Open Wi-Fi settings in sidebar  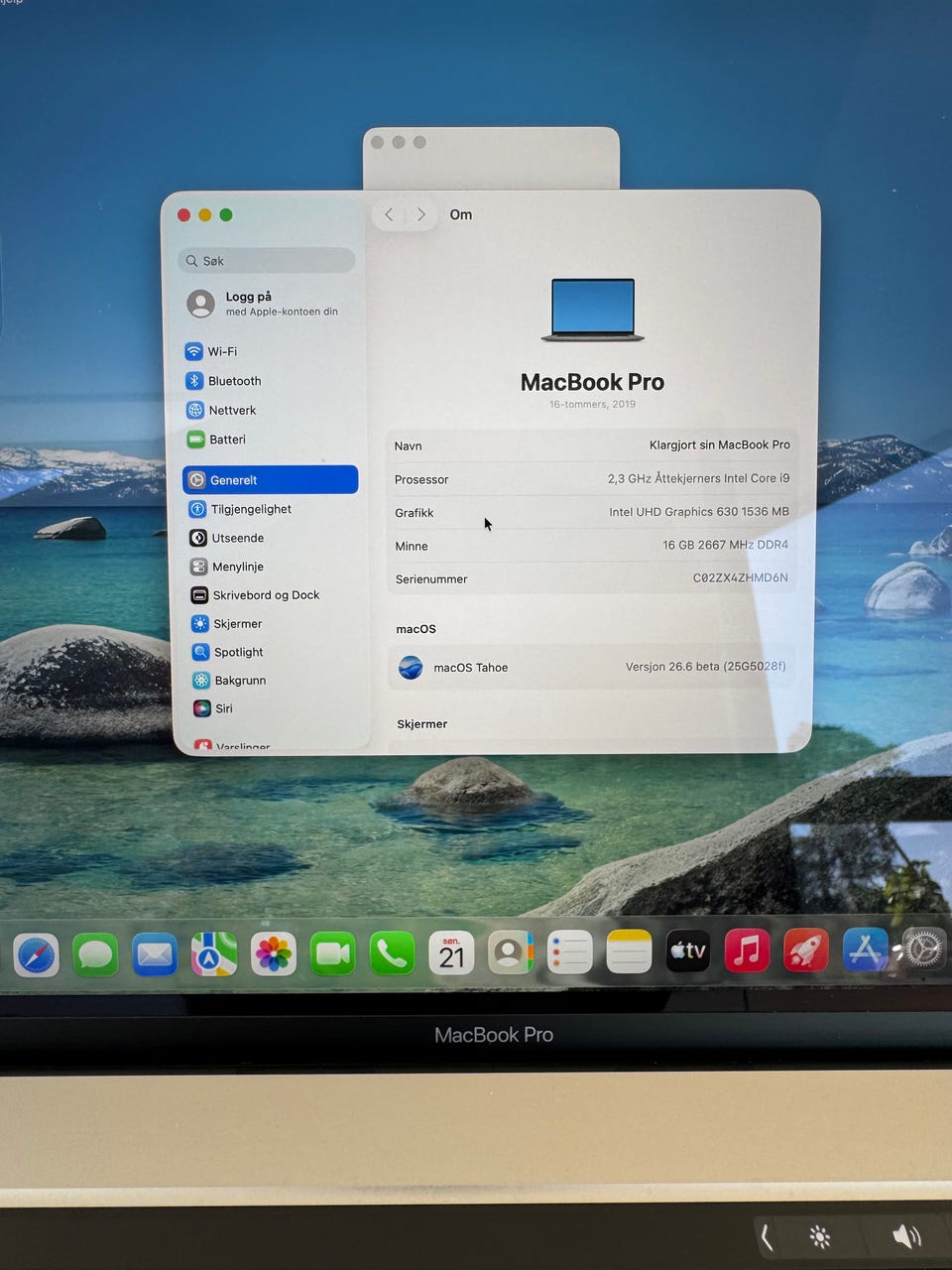[211, 351]
